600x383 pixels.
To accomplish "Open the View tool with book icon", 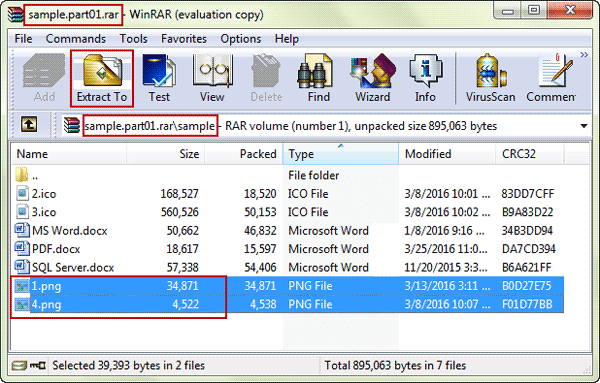I will pos(212,78).
